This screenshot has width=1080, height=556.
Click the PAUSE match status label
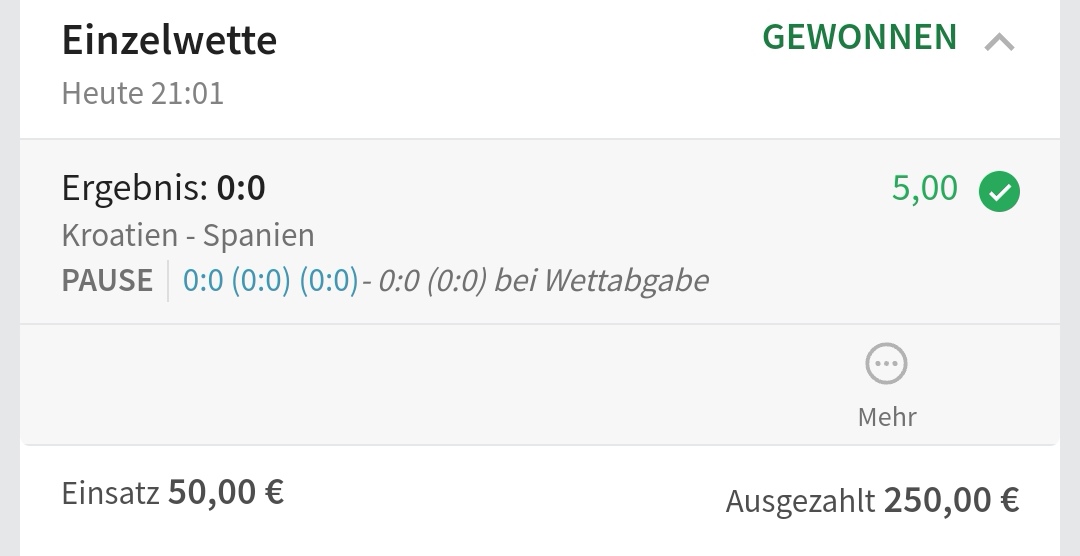[x=108, y=281]
